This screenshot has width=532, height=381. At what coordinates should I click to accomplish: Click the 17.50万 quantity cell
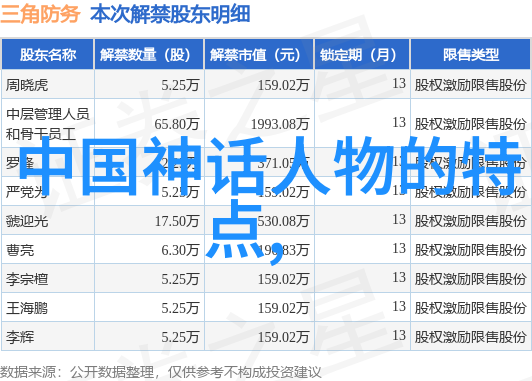tap(177, 221)
